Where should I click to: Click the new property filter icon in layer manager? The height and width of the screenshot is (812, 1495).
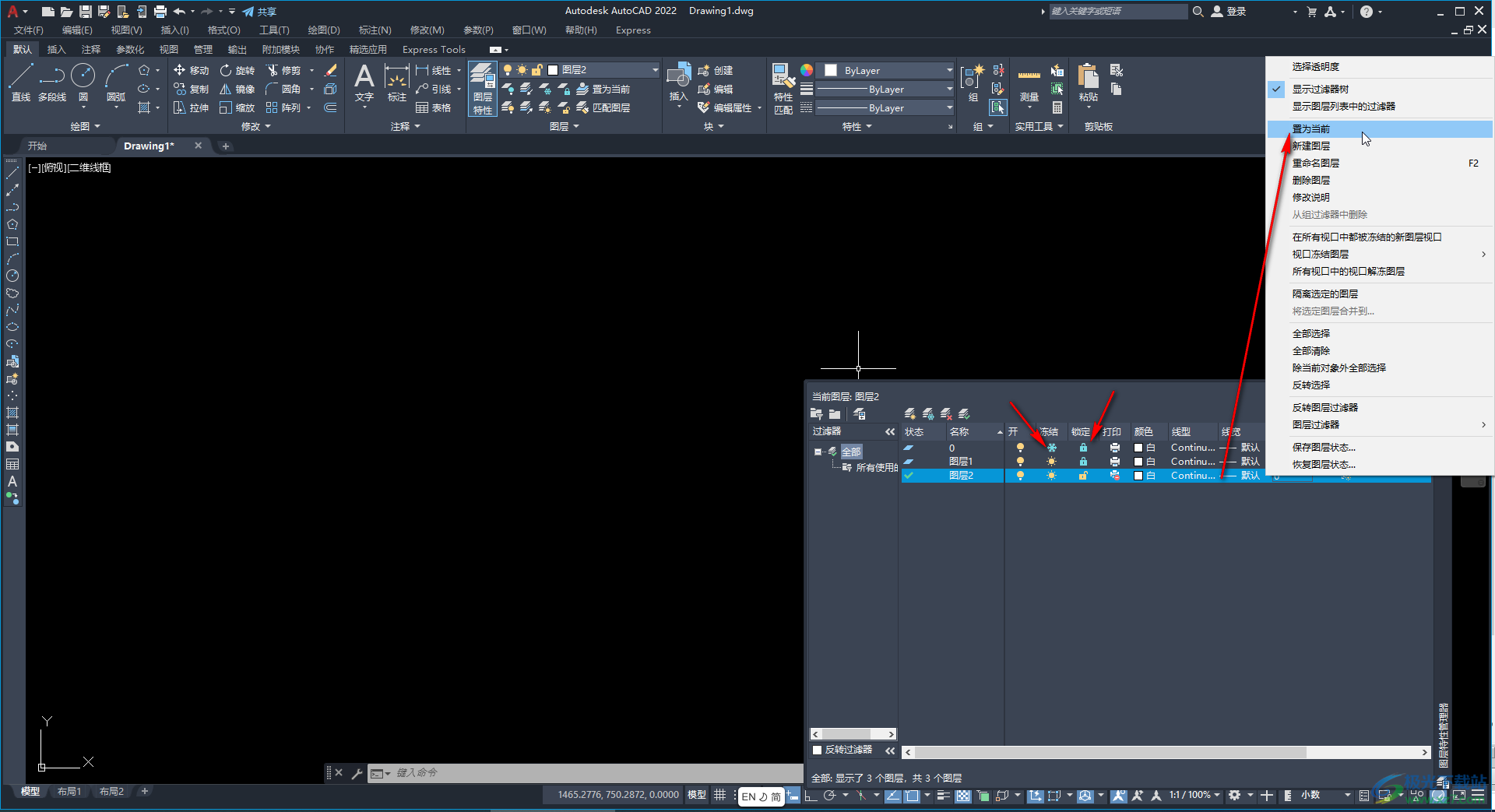tap(816, 413)
